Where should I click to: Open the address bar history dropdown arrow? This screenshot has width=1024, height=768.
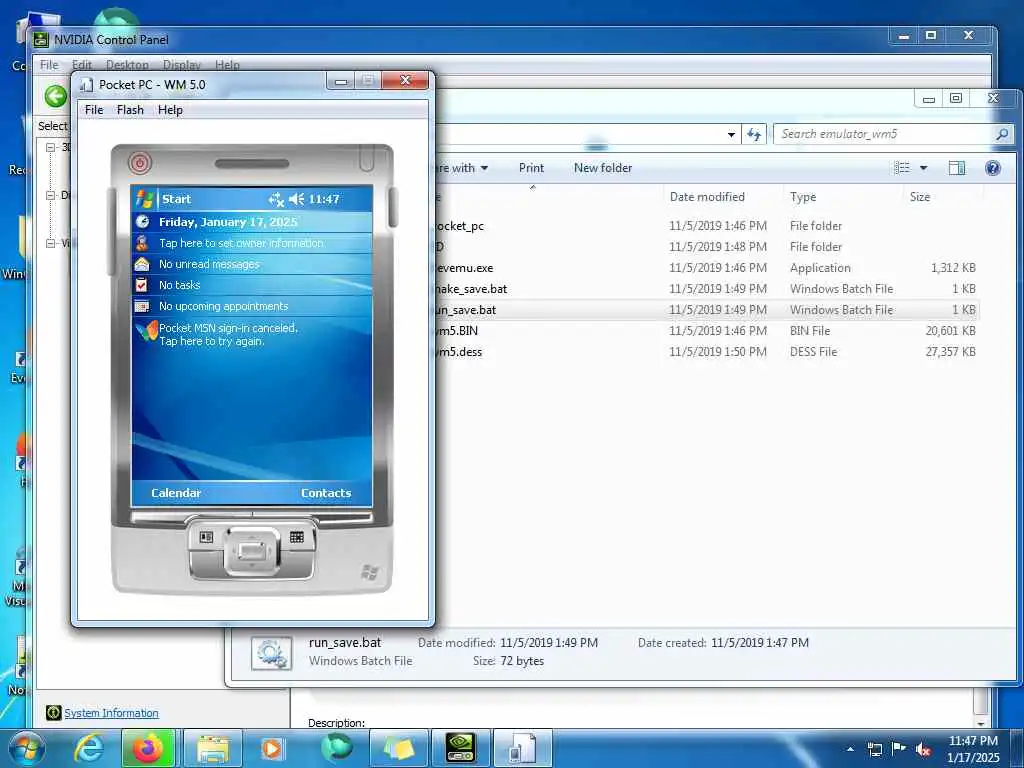tap(731, 135)
